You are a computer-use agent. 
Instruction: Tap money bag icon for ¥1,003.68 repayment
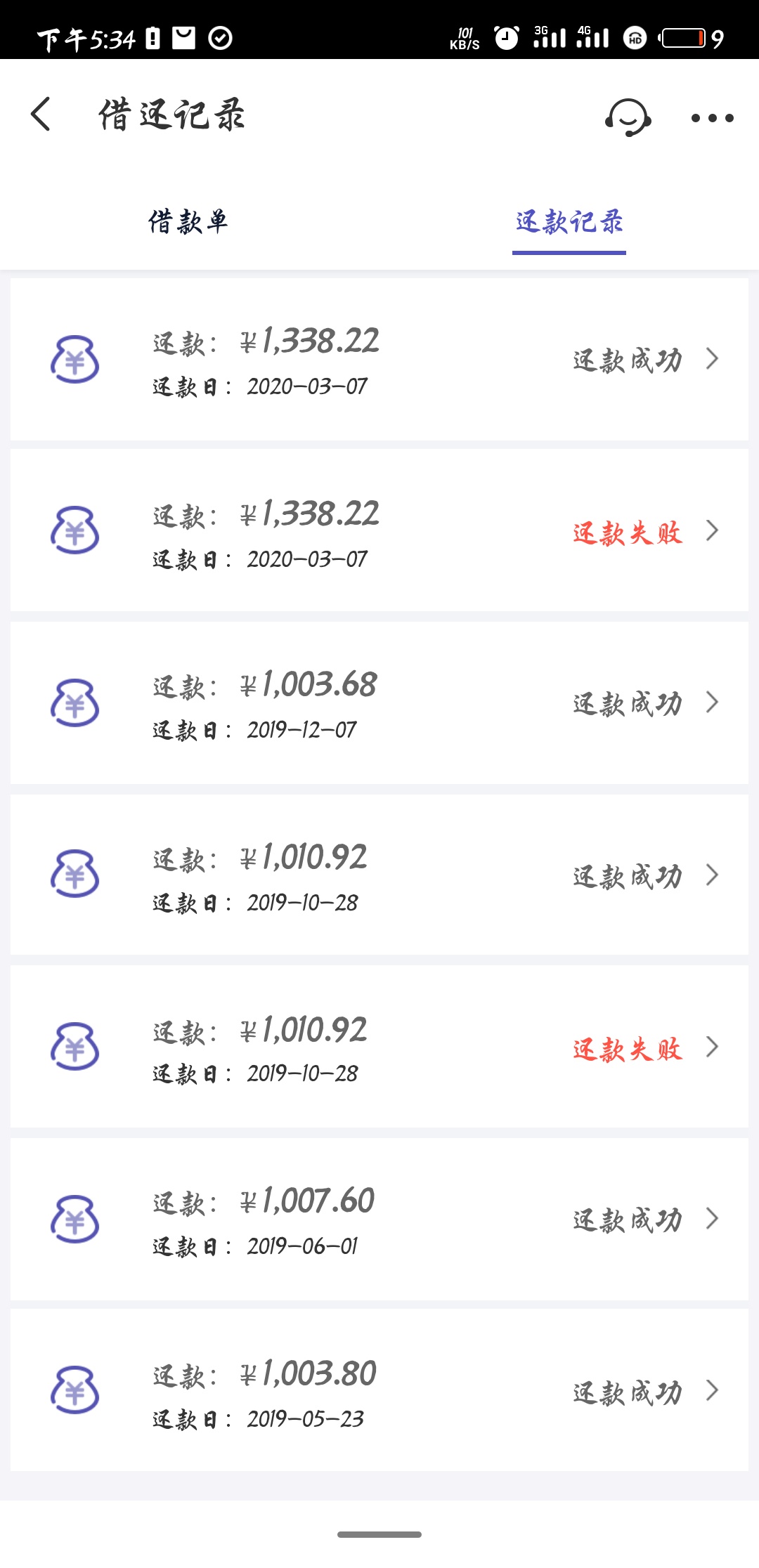point(74,703)
